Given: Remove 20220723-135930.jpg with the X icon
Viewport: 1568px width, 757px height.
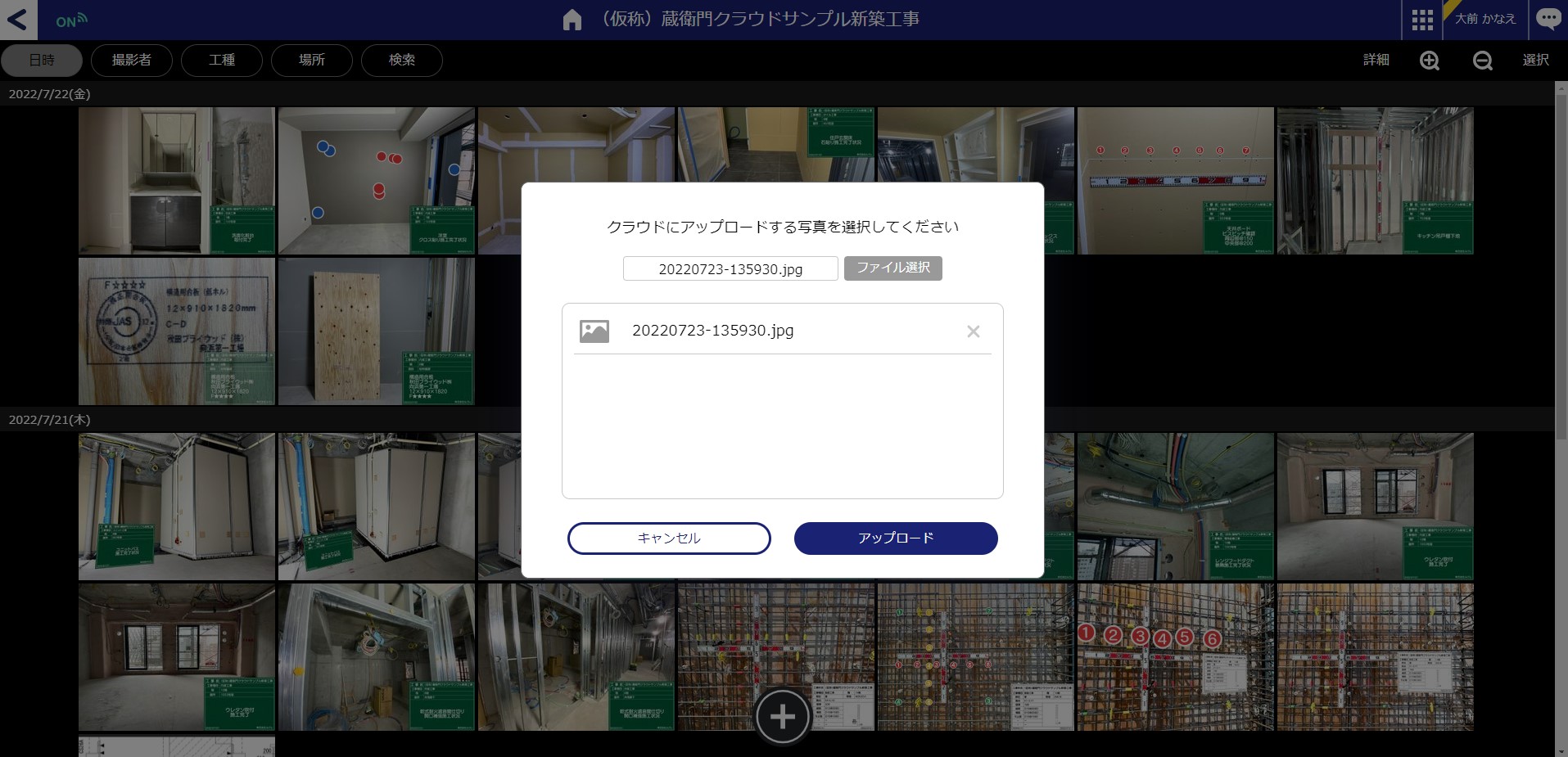Looking at the screenshot, I should (974, 331).
